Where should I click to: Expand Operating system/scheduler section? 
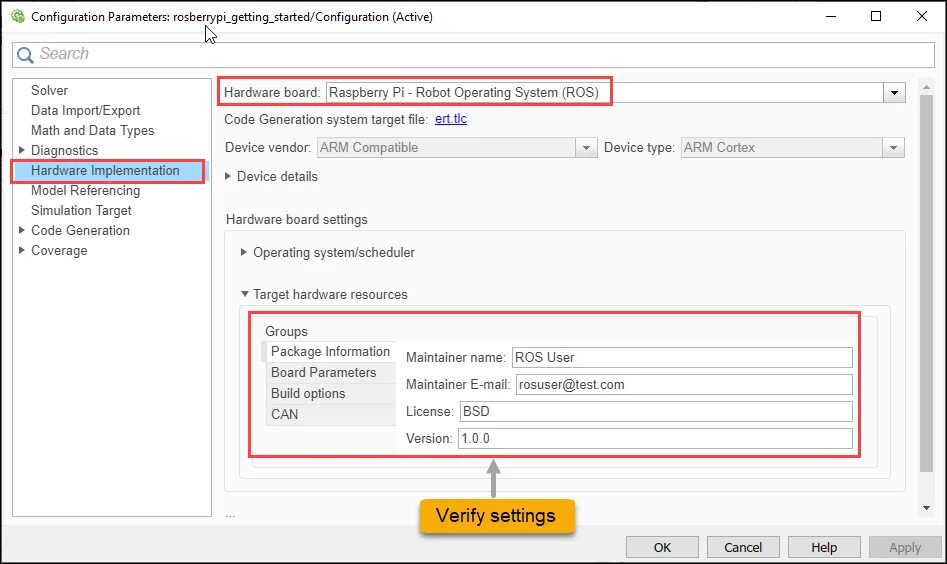click(244, 252)
